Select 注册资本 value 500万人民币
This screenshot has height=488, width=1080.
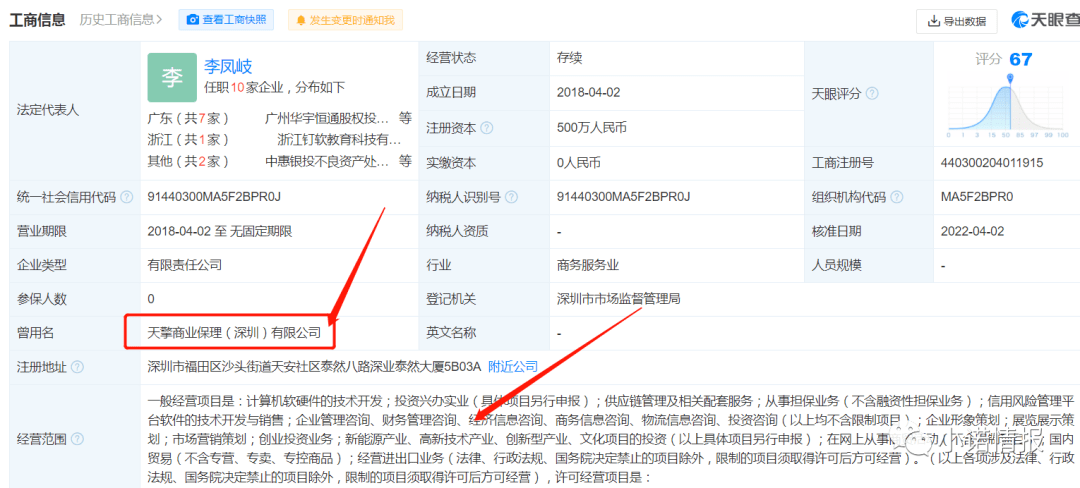tap(592, 127)
